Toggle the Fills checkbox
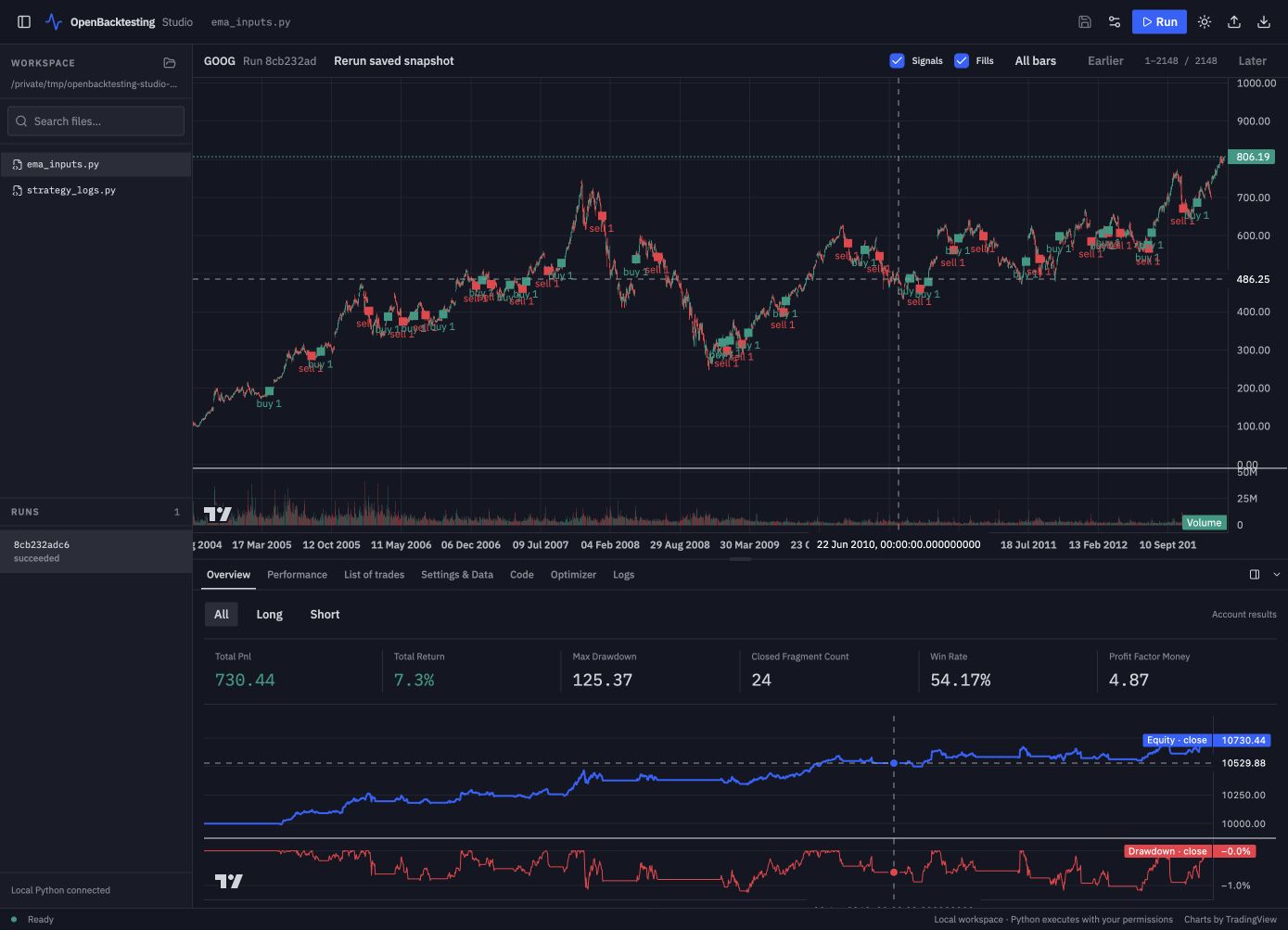Screen dimensions: 1288x930 [962, 60]
